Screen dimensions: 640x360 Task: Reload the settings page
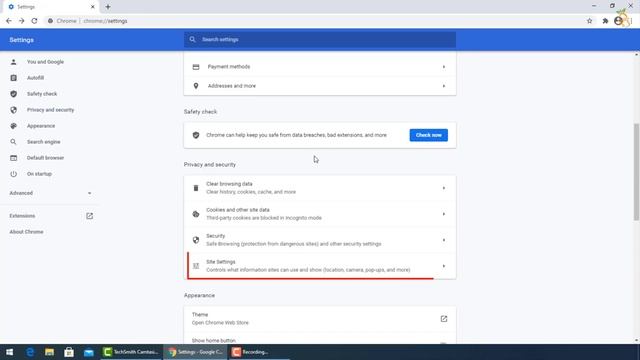pyautogui.click(x=34, y=21)
